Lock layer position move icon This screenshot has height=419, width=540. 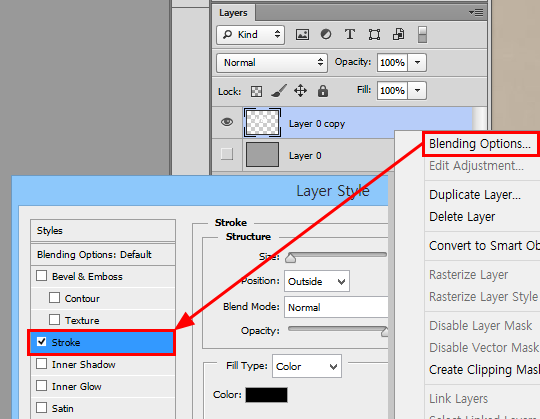click(300, 91)
